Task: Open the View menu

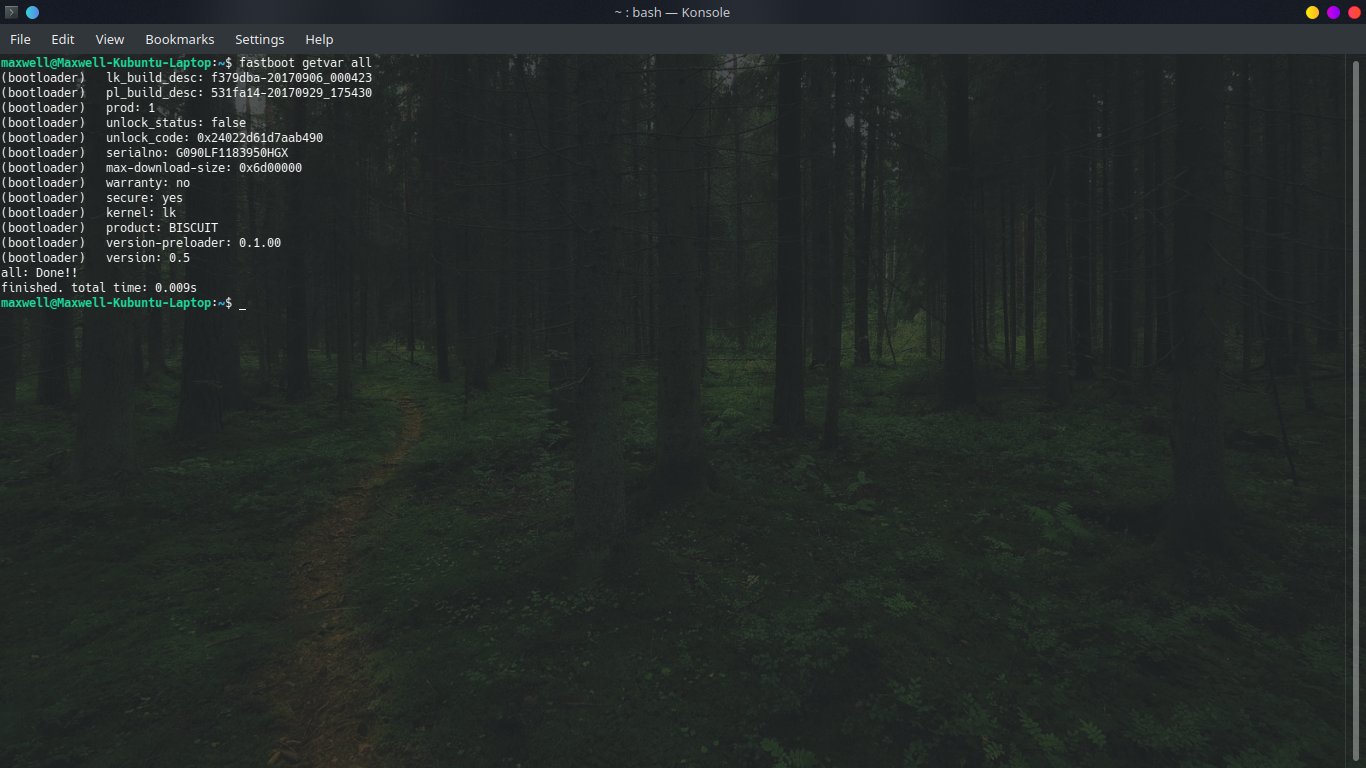Action: (110, 39)
